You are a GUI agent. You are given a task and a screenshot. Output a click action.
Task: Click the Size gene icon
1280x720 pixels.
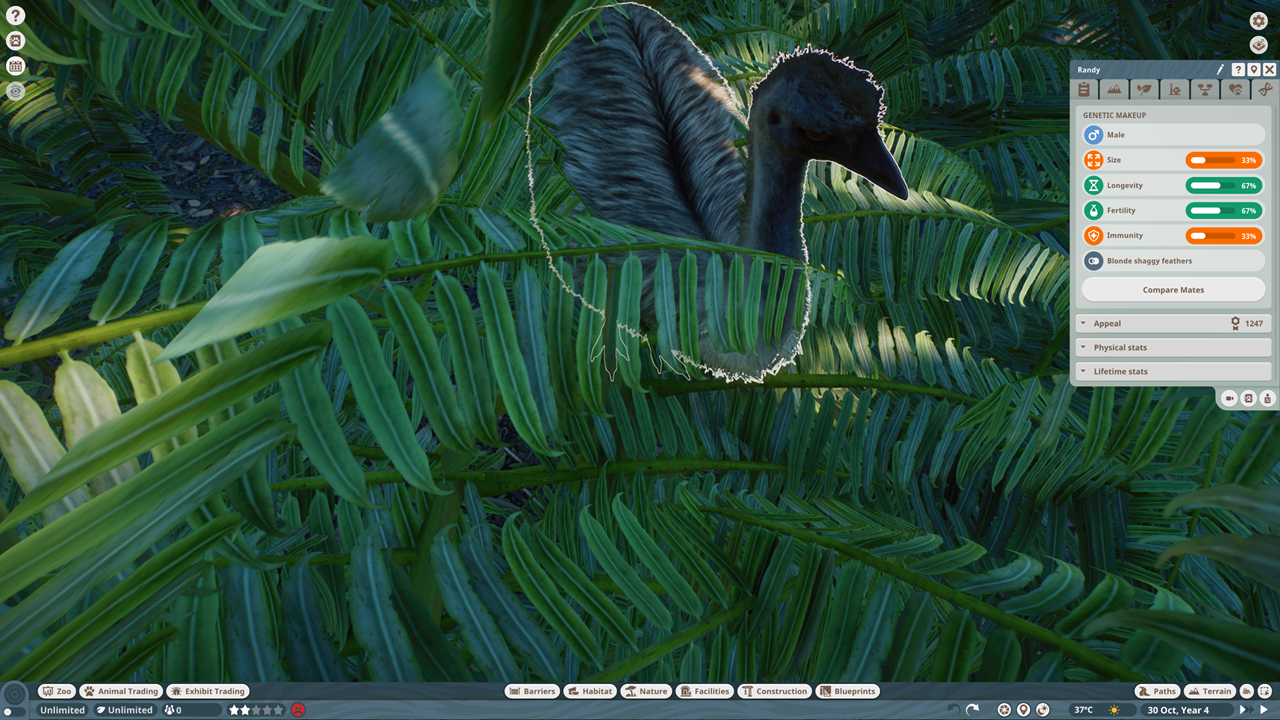(1093, 160)
